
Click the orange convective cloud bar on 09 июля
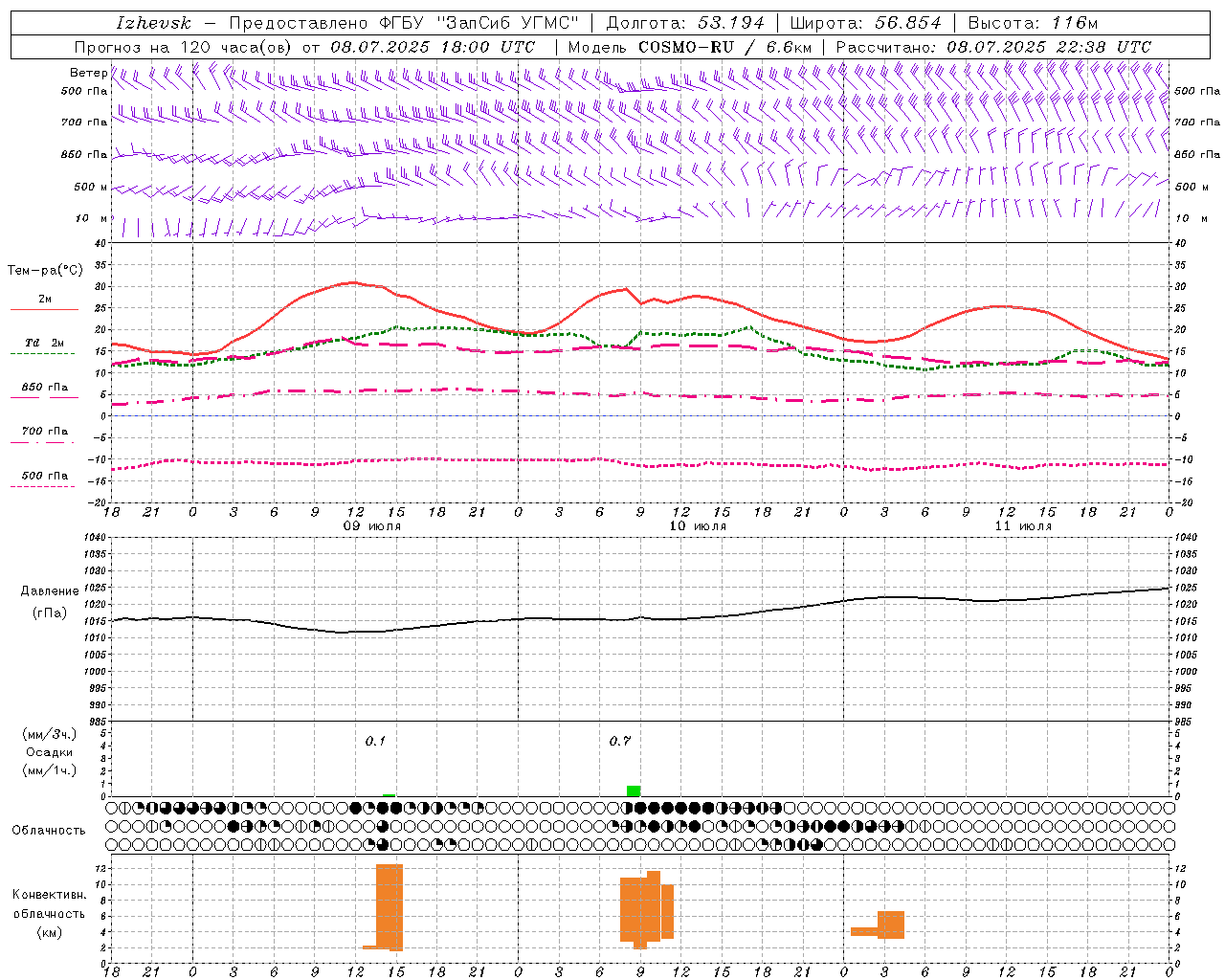point(389,906)
